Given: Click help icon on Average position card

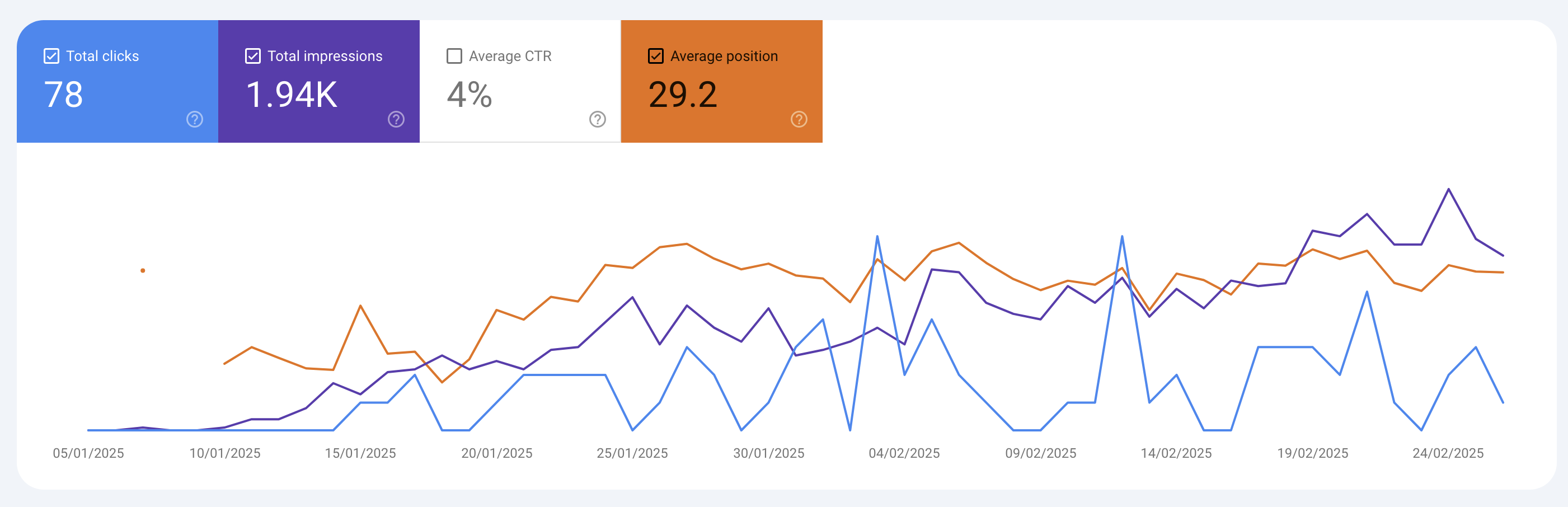Looking at the screenshot, I should coord(799,119).
